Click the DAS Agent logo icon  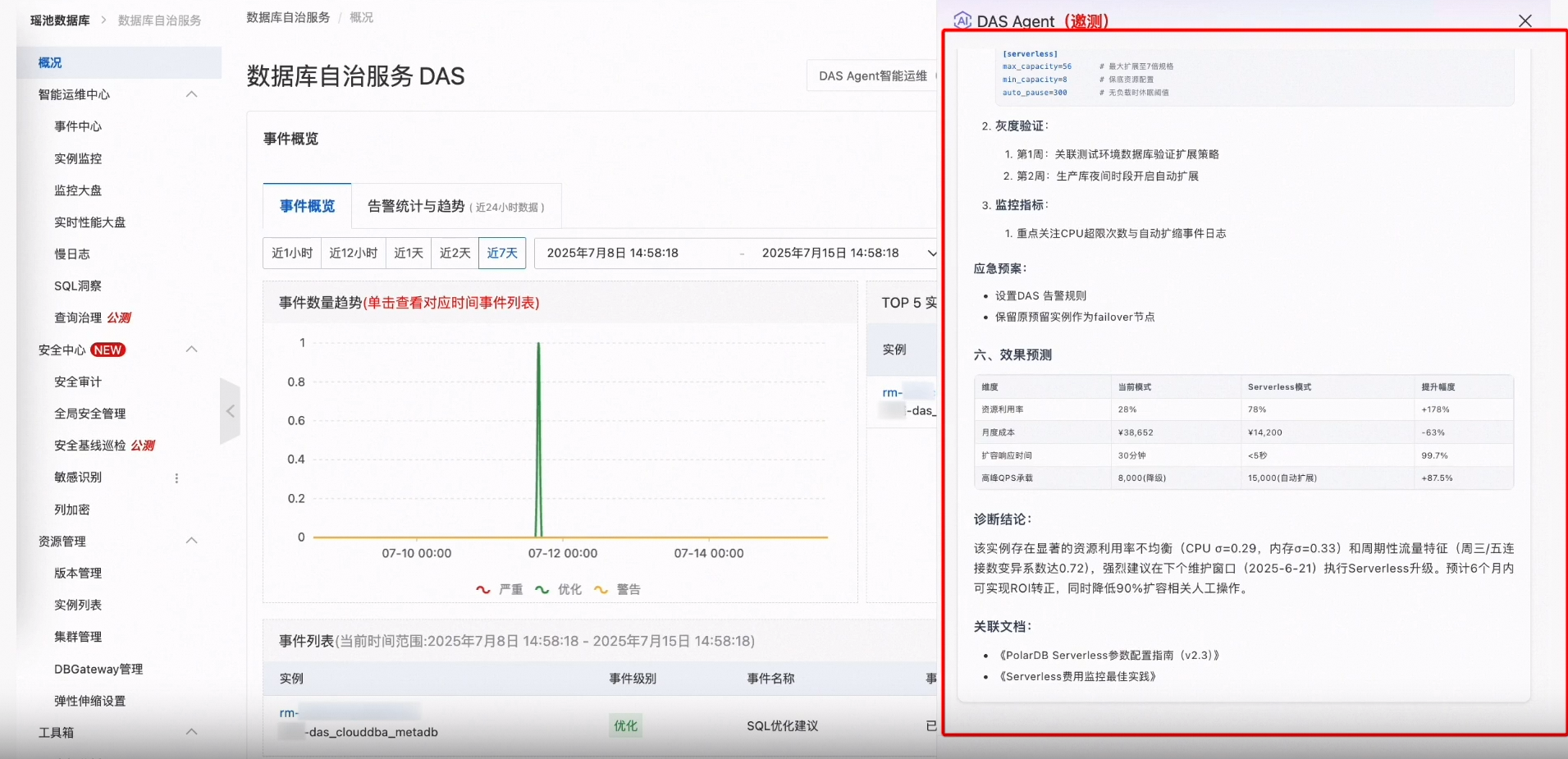pyautogui.click(x=962, y=21)
